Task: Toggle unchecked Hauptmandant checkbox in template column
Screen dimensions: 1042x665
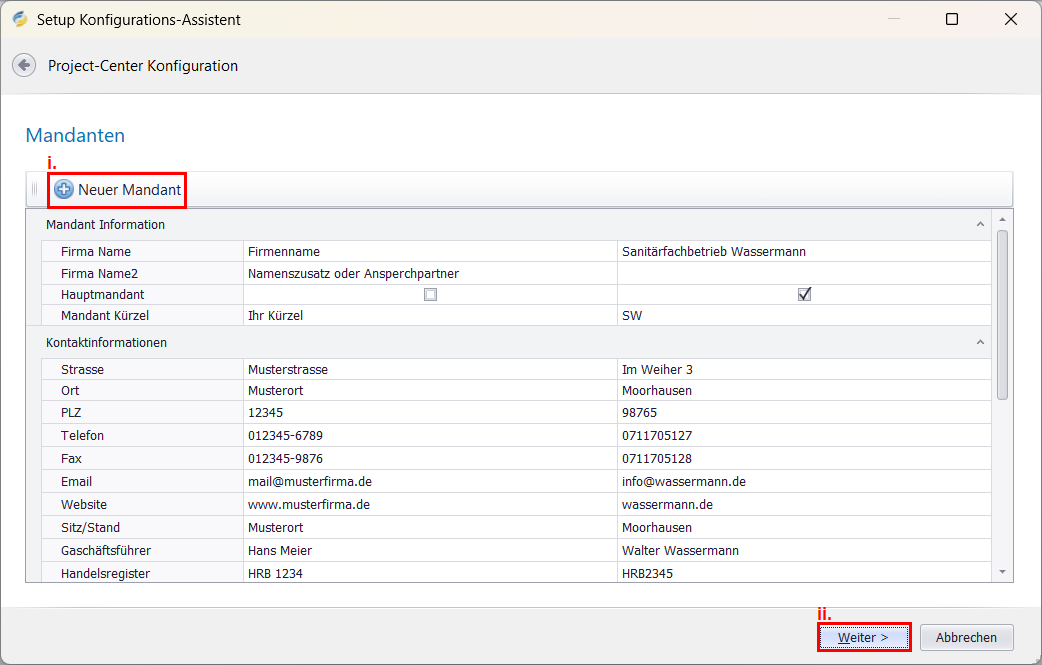Action: tap(430, 295)
